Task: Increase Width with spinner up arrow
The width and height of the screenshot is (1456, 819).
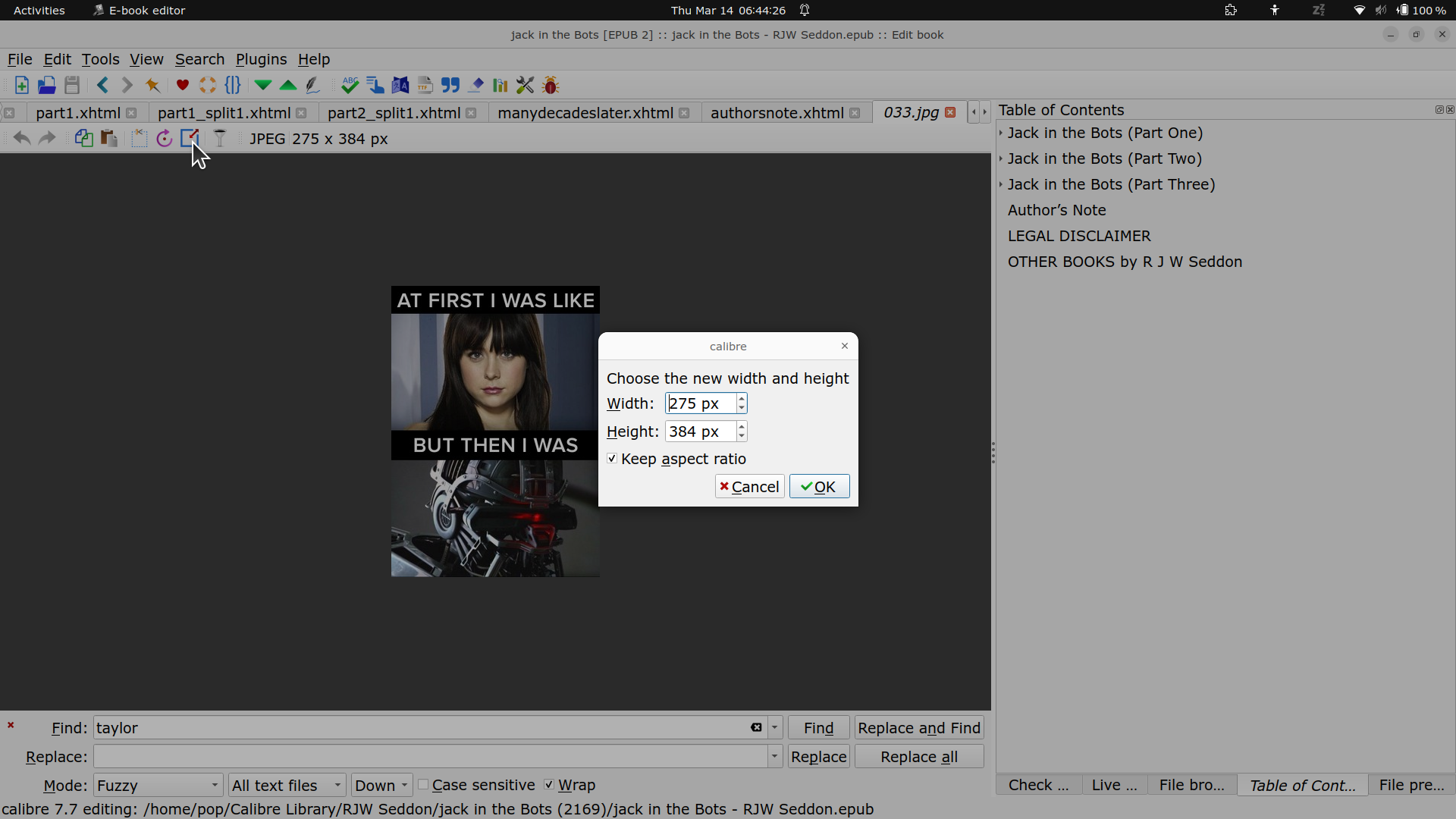Action: coord(742,398)
